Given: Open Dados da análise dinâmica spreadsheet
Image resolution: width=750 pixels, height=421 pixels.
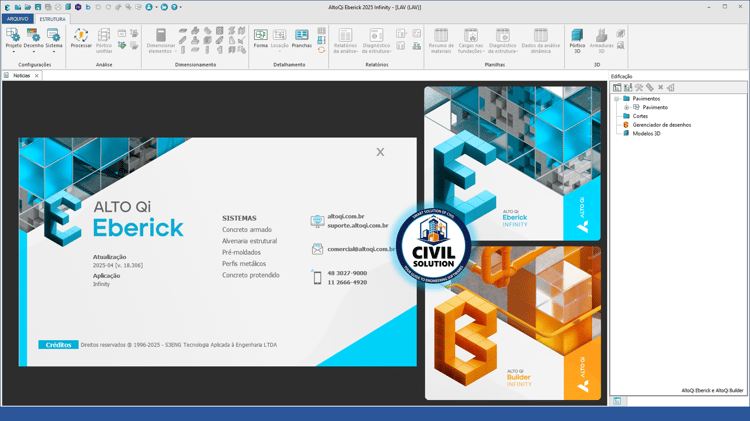Looking at the screenshot, I should click(x=540, y=40).
